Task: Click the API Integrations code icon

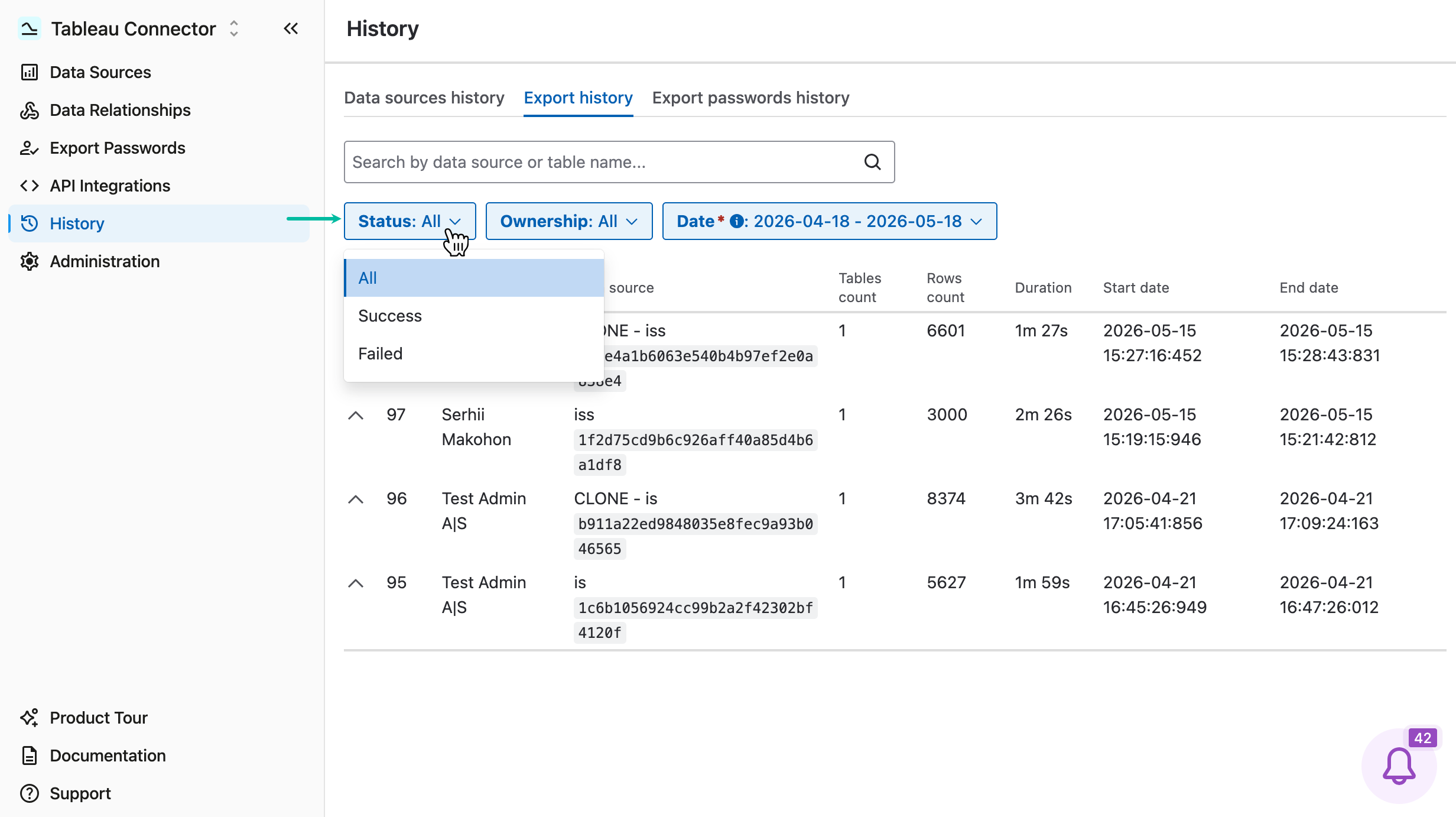Action: 30,186
